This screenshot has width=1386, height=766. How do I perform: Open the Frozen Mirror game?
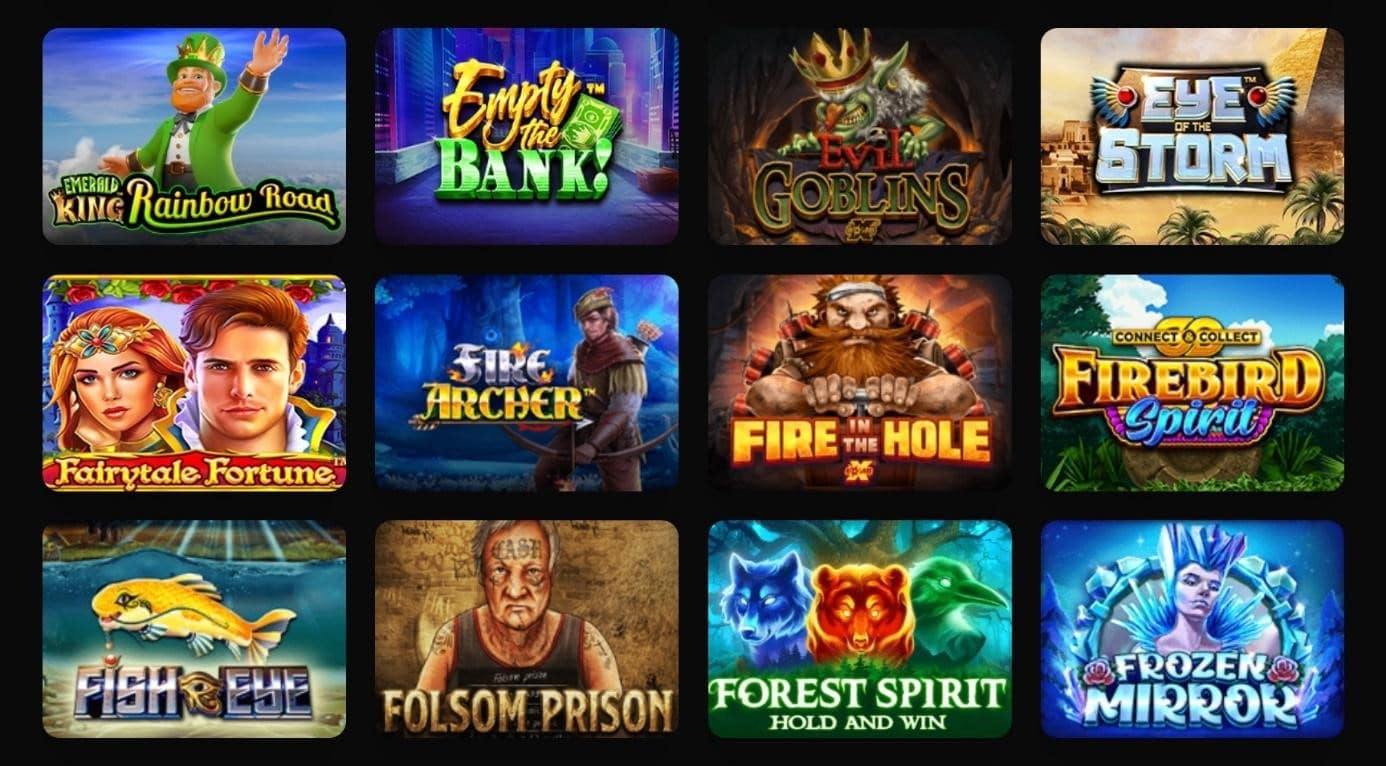(x=1192, y=629)
